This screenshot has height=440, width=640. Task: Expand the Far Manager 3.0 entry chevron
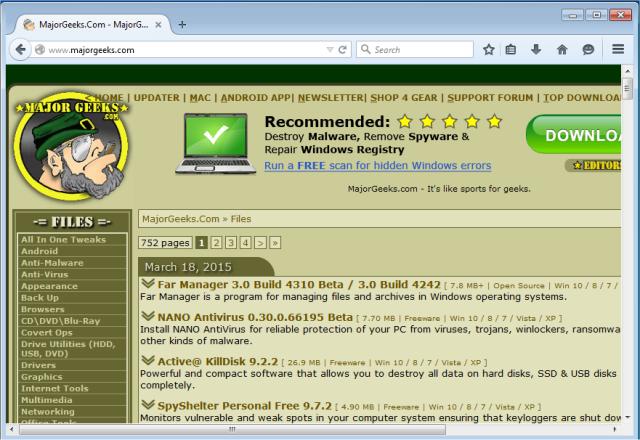coord(148,283)
